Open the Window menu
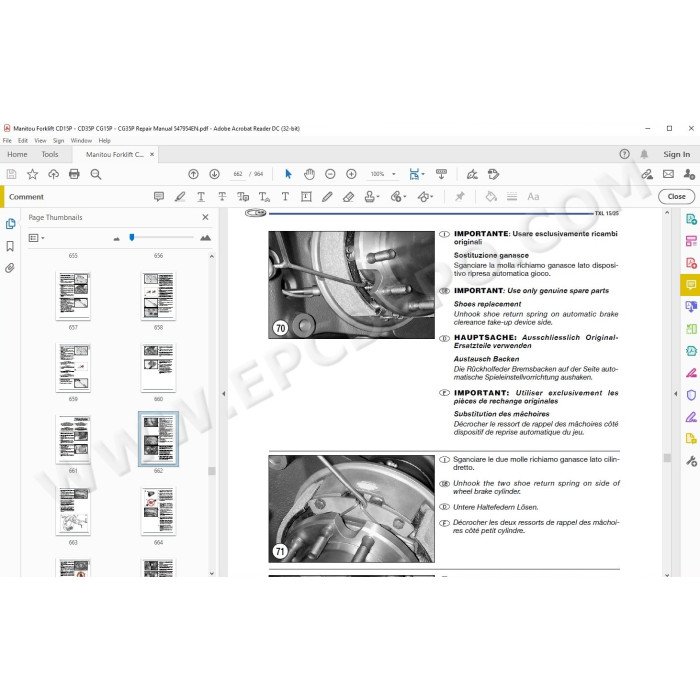Screen dimensions: 700x700 coord(81,141)
